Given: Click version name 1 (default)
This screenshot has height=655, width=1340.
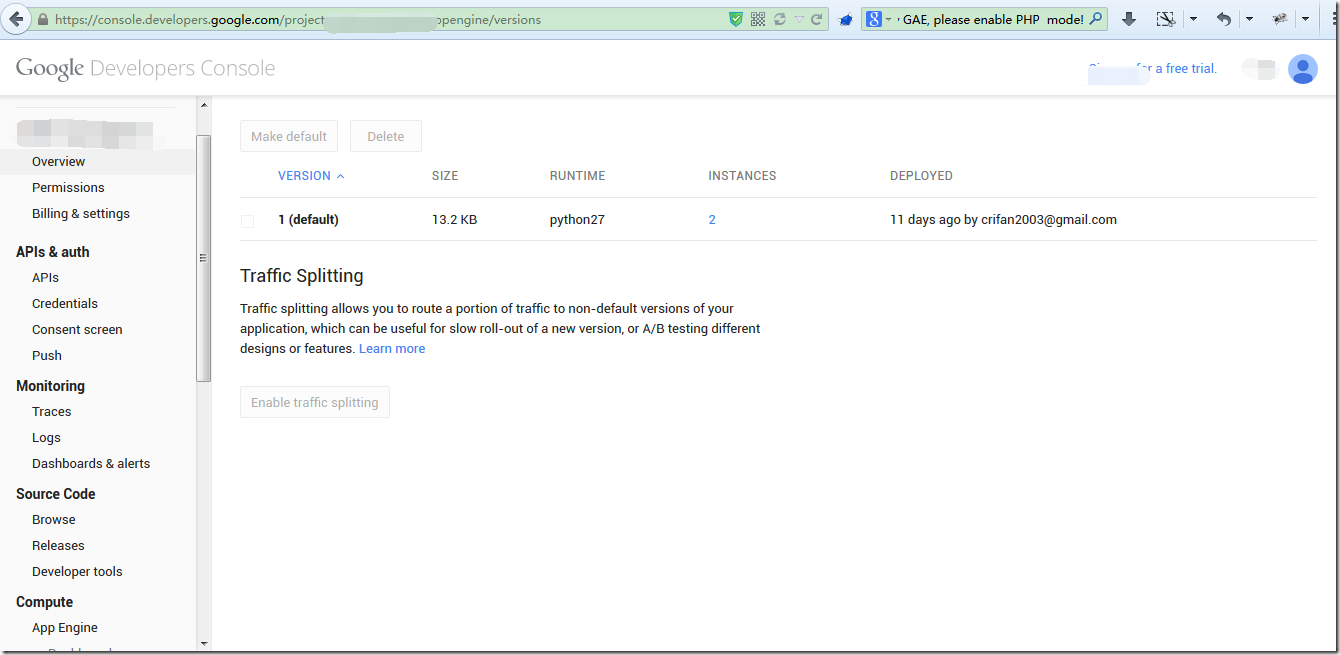Looking at the screenshot, I should tap(308, 220).
